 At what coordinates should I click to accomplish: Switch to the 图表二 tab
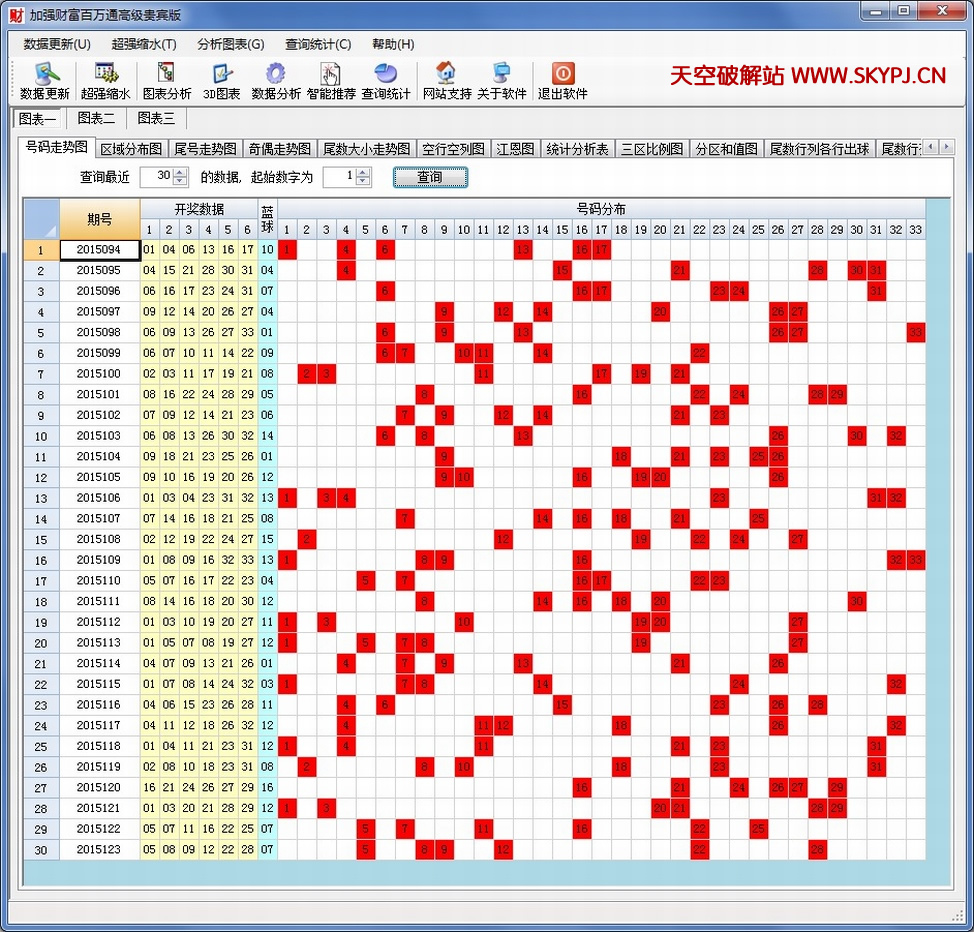(x=96, y=118)
